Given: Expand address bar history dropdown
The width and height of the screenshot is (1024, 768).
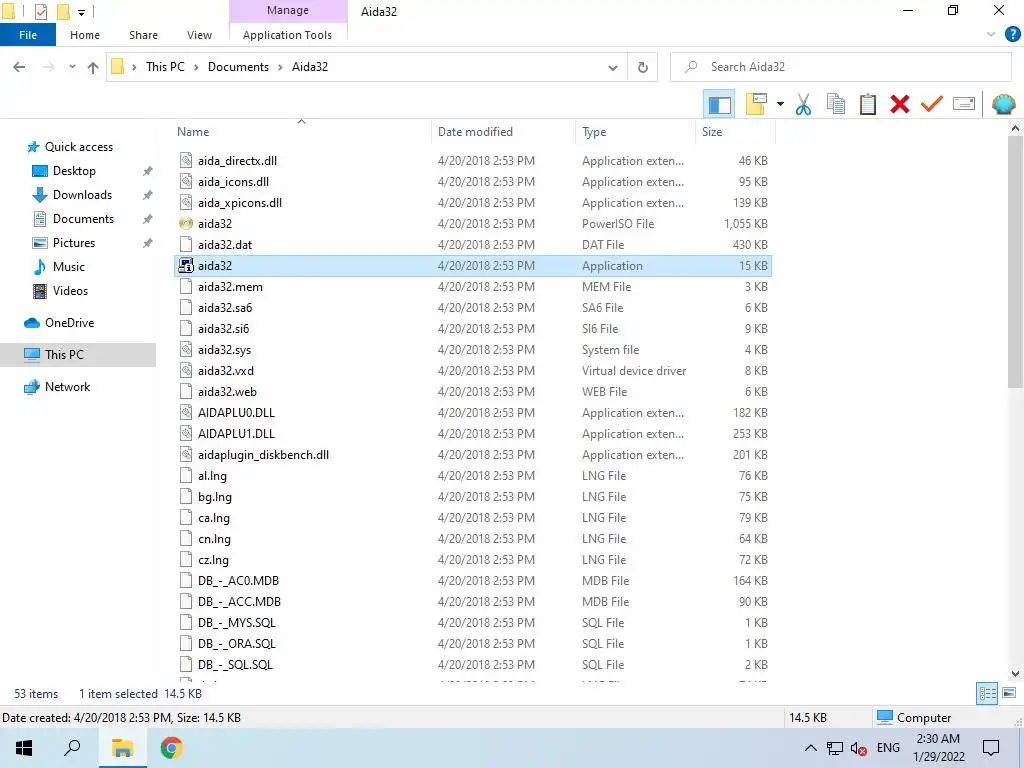Looking at the screenshot, I should point(613,67).
